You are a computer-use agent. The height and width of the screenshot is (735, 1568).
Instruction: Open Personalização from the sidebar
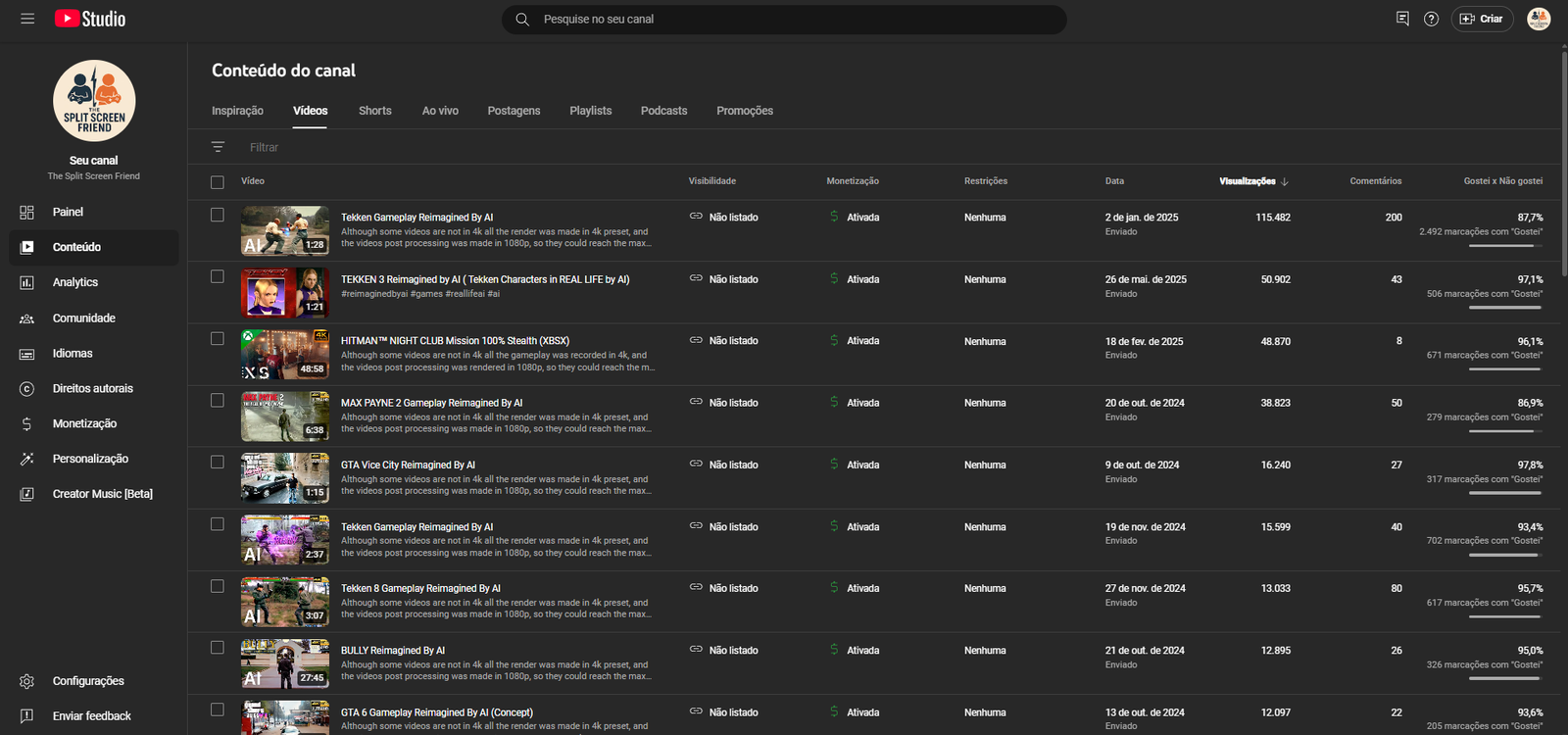pyautogui.click(x=94, y=459)
